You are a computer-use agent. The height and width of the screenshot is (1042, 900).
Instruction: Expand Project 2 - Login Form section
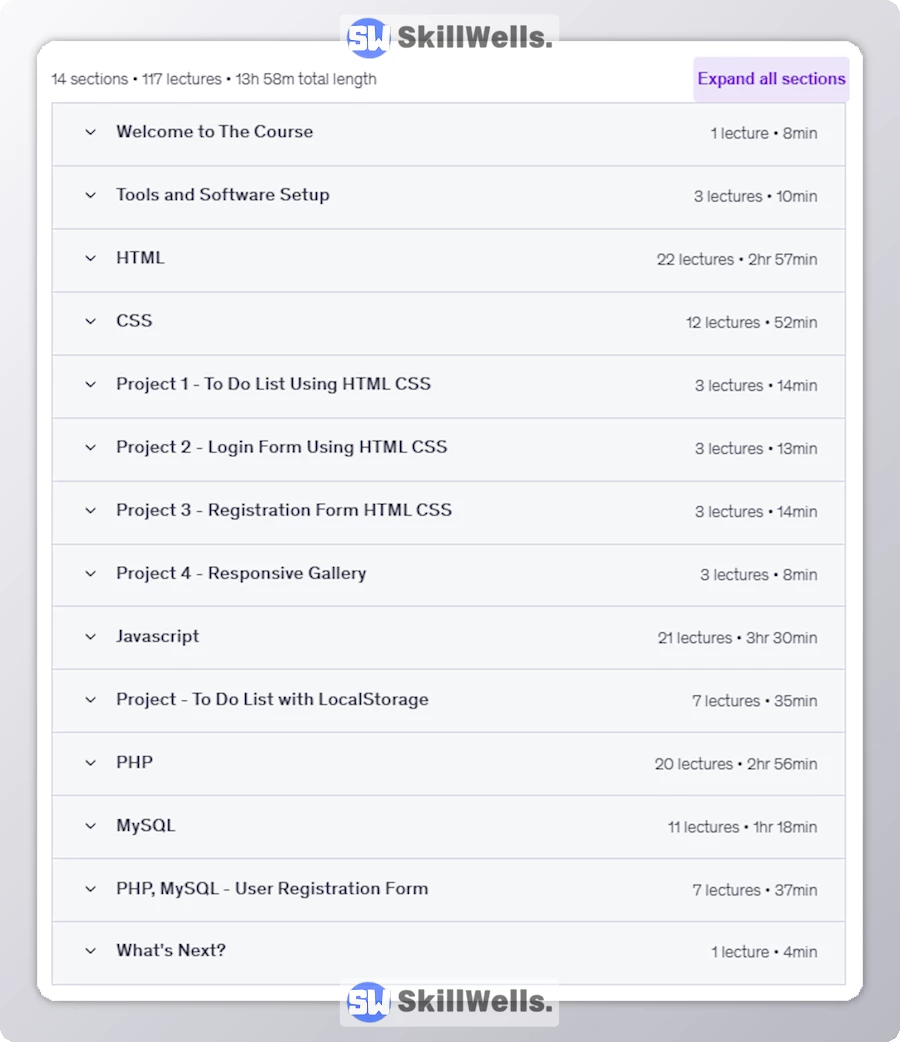click(x=89, y=448)
